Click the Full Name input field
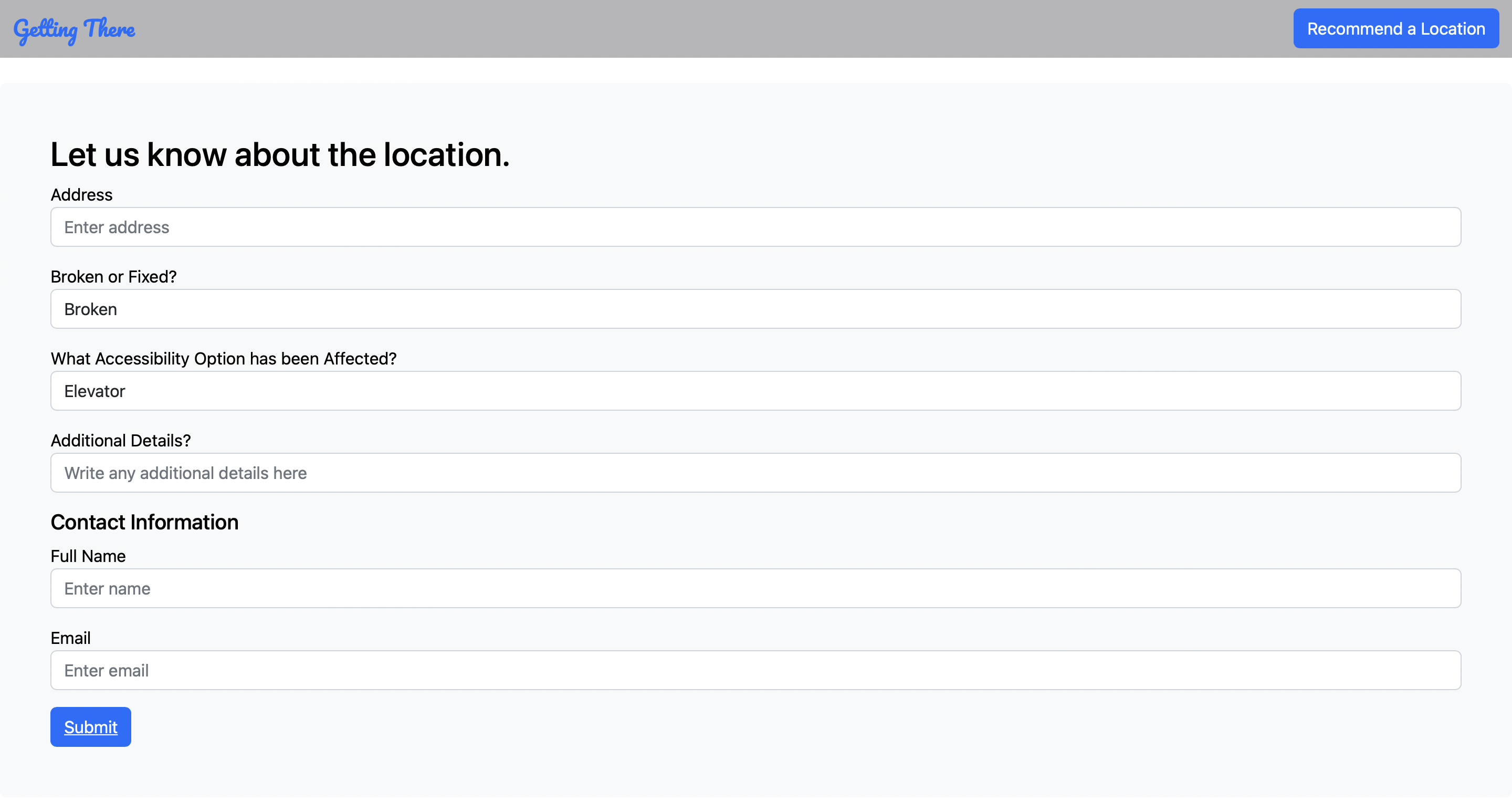The width and height of the screenshot is (1512, 812). coord(755,588)
